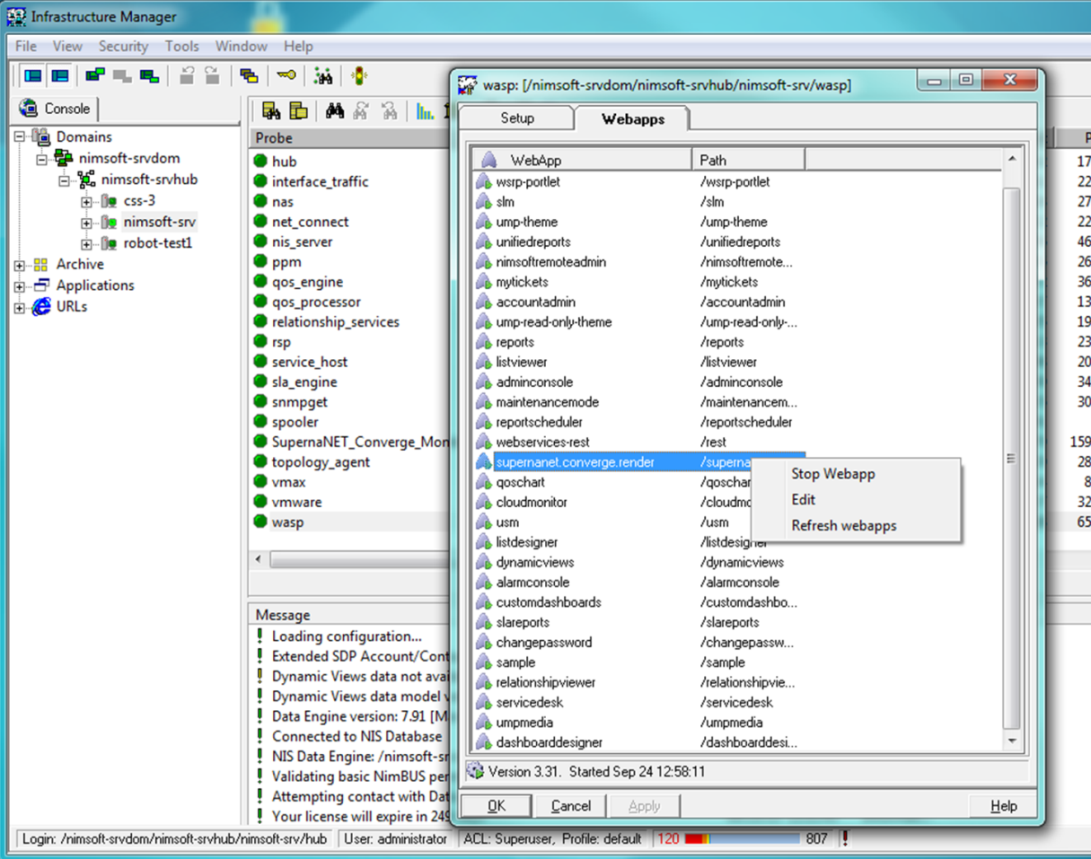Image resolution: width=1091 pixels, height=859 pixels.
Task: Click the URLs Internet Explorer icon
Action: [42, 306]
